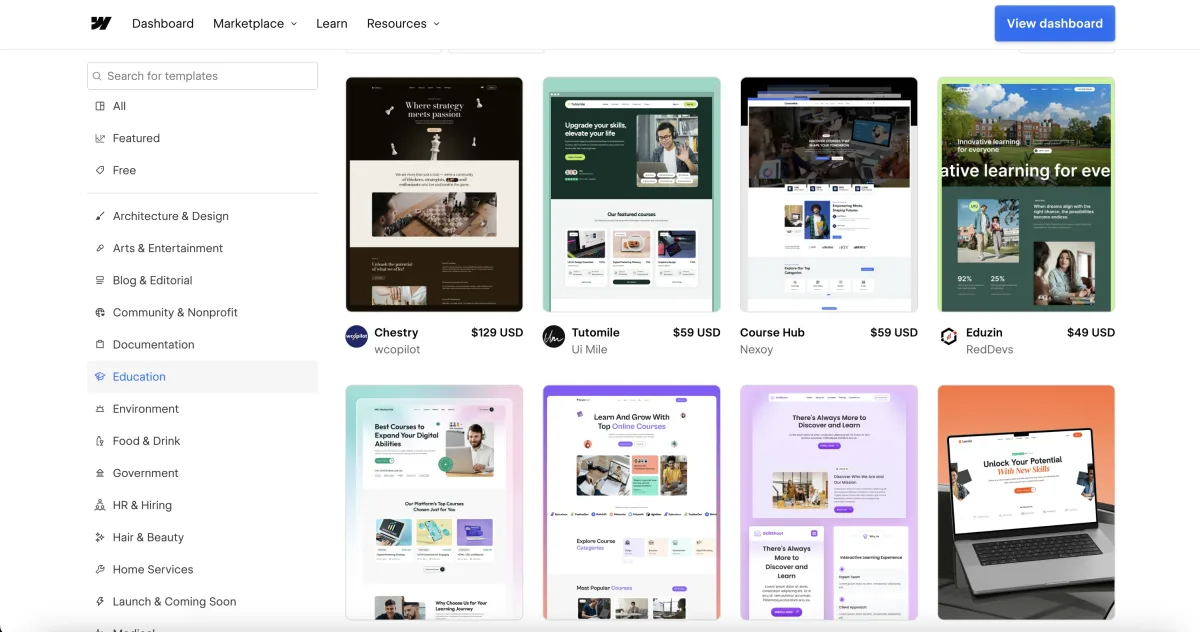Expand the Marketplace dropdown menu
Screen dimensions: 1200x632
255,24
